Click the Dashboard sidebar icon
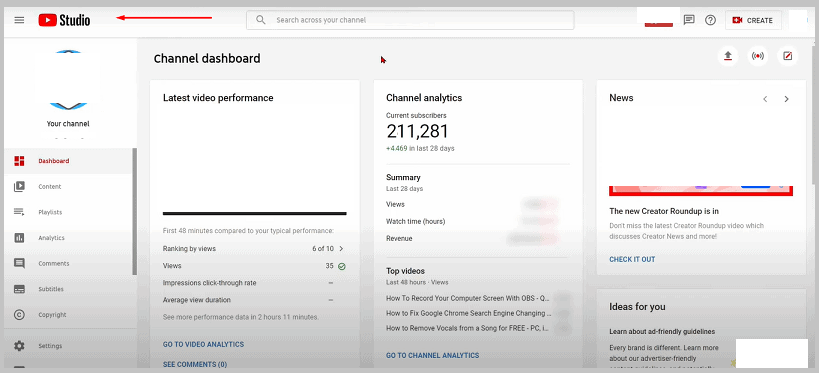819x373 pixels. coord(19,161)
